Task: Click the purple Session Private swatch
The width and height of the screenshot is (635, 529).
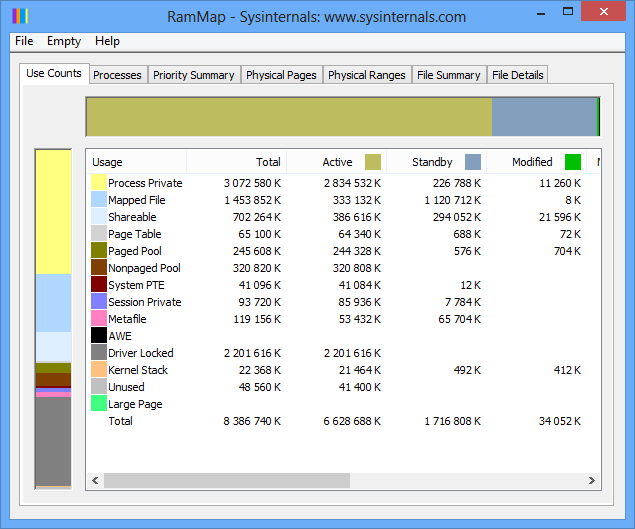Action: click(99, 302)
